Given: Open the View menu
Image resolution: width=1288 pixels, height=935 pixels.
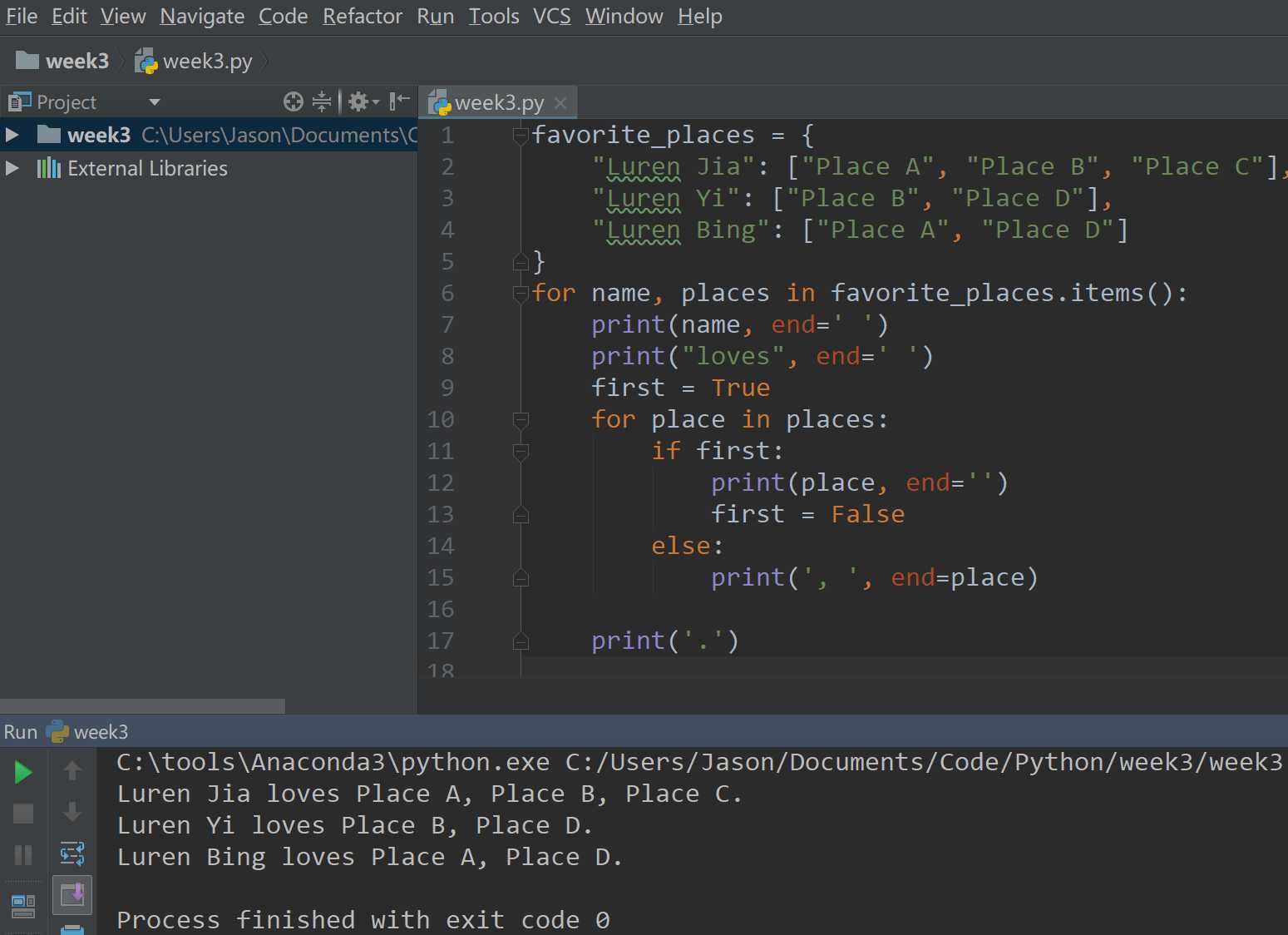Looking at the screenshot, I should [x=123, y=16].
